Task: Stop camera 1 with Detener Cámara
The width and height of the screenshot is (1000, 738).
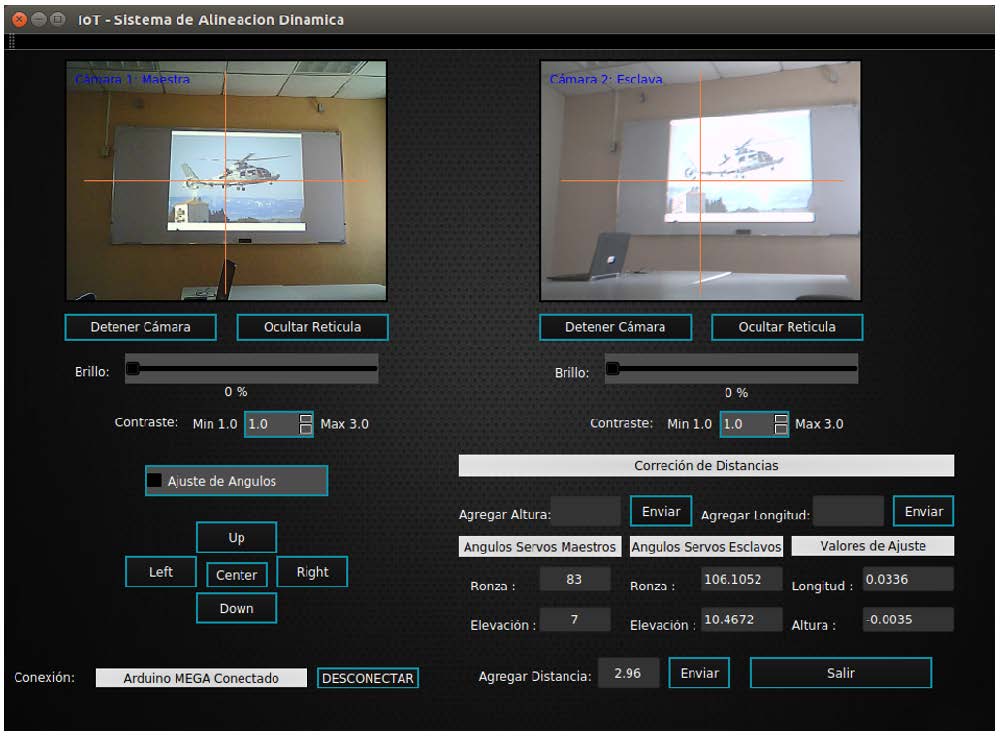Action: (x=140, y=327)
